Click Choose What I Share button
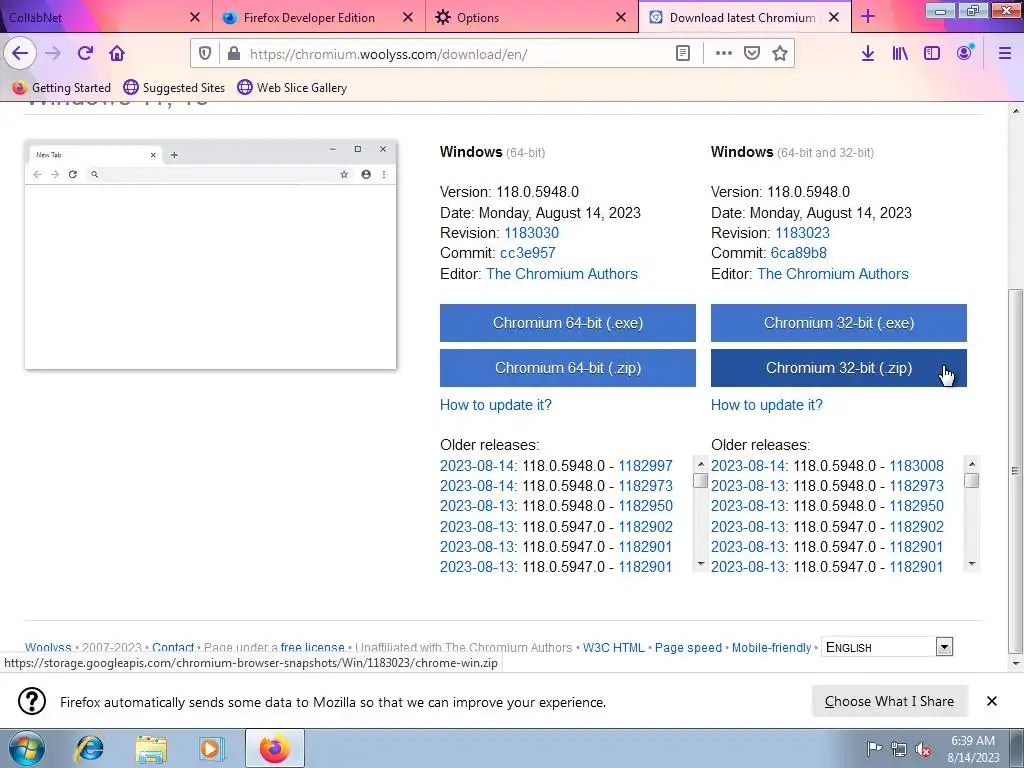Viewport: 1024px width, 768px height. (x=889, y=701)
